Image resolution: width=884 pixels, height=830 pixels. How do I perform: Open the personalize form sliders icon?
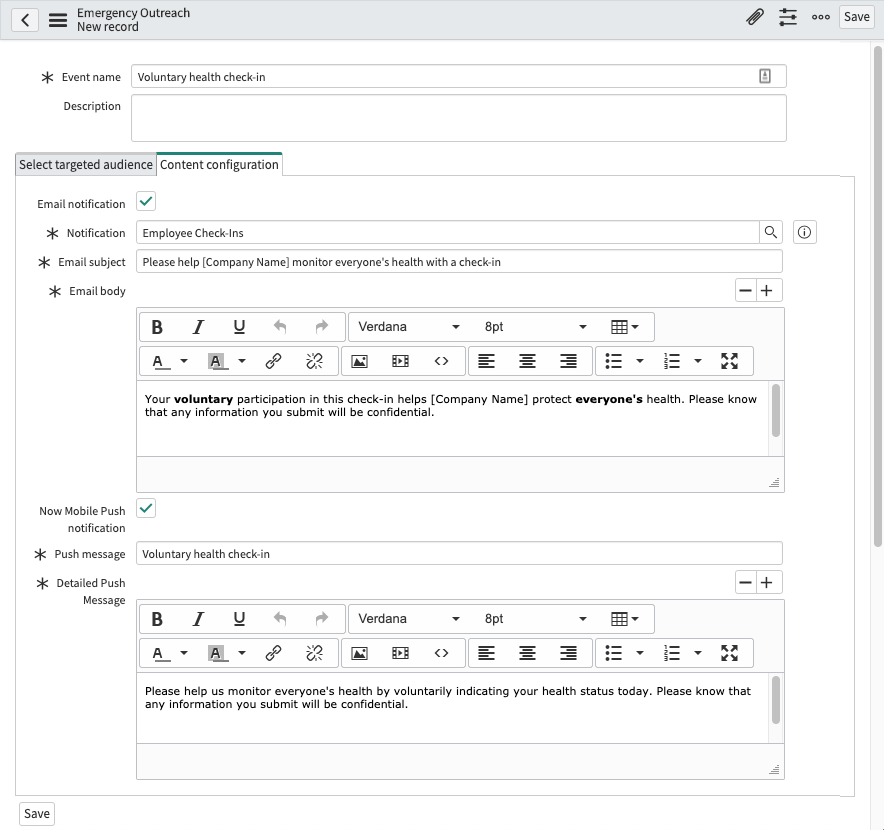click(788, 17)
